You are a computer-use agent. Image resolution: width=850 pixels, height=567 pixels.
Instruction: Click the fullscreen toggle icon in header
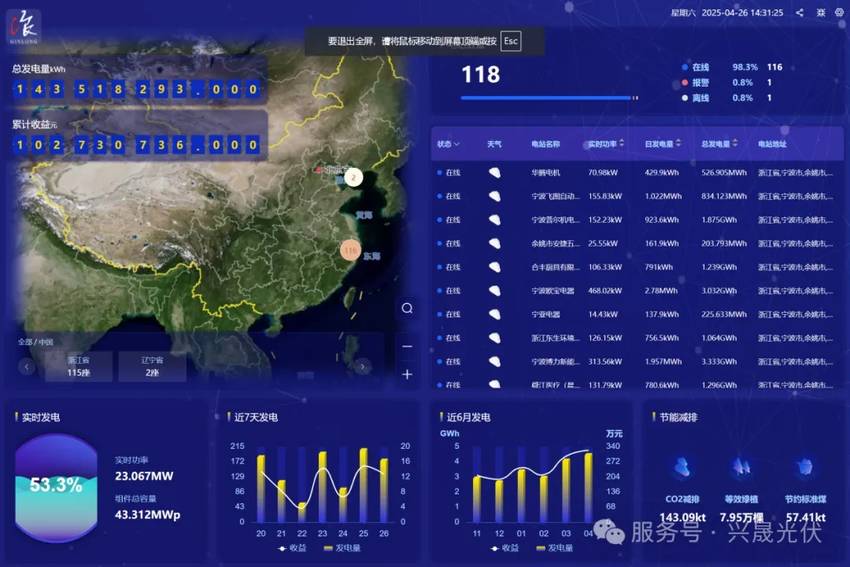tap(820, 13)
